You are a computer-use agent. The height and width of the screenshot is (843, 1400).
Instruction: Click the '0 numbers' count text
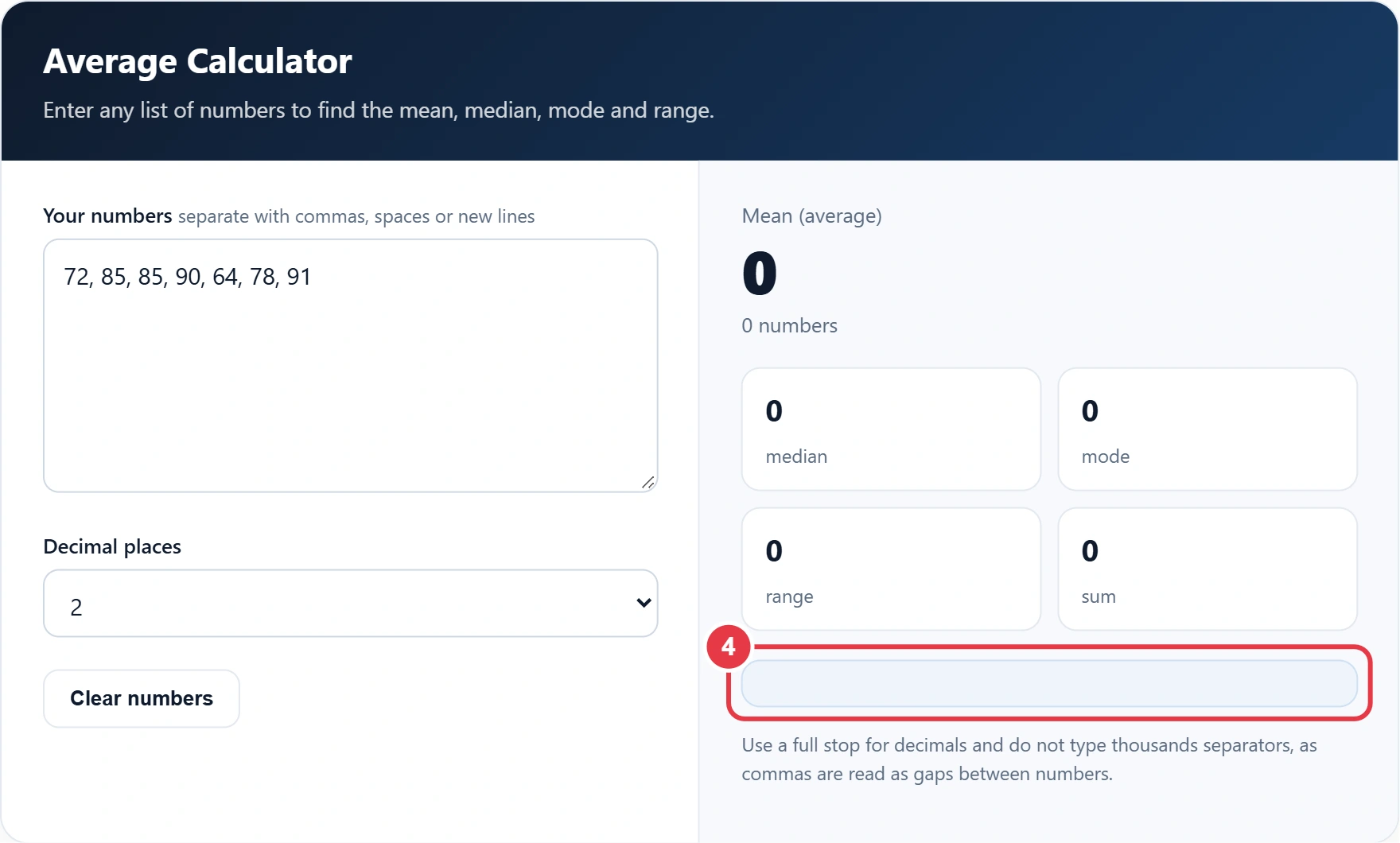pyautogui.click(x=789, y=325)
